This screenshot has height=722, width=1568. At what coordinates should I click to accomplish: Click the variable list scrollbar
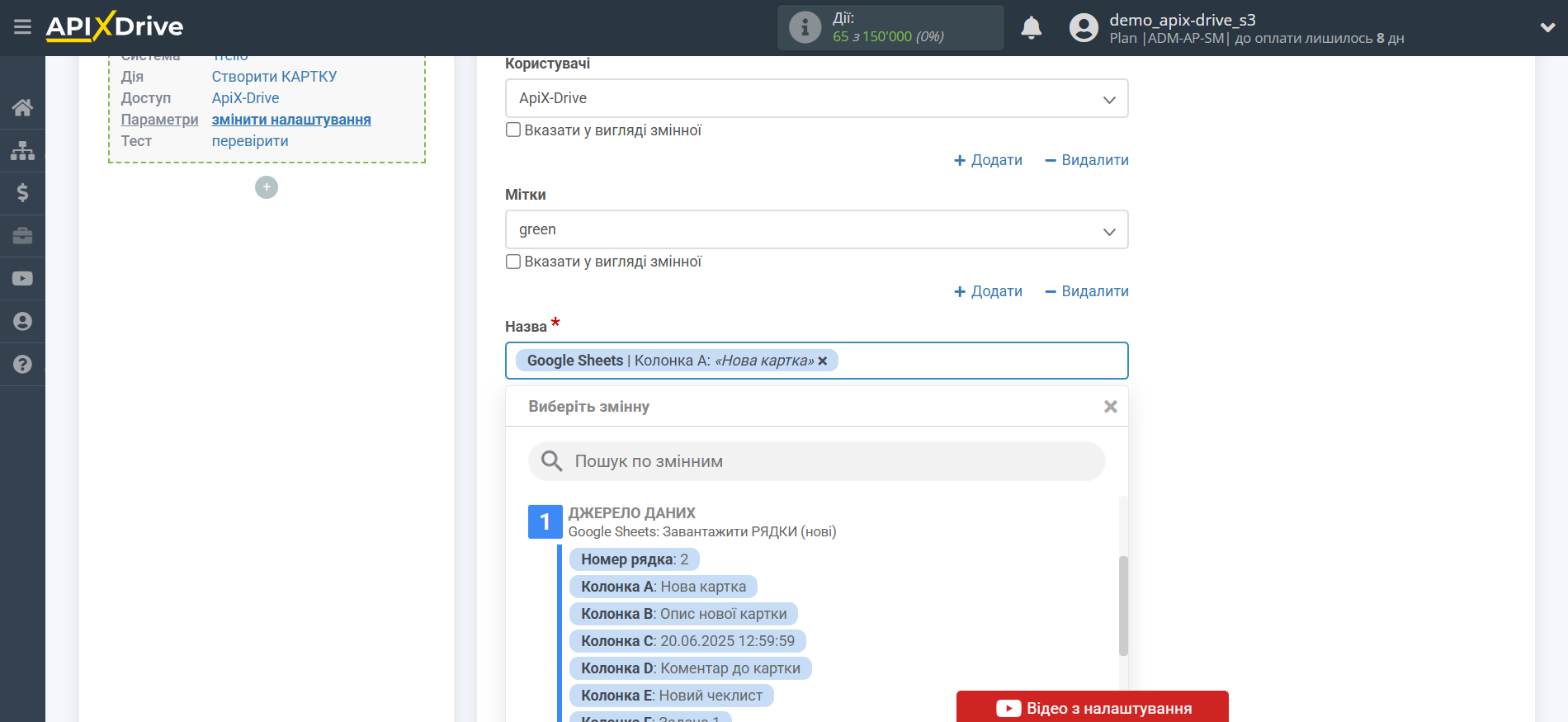click(1123, 606)
